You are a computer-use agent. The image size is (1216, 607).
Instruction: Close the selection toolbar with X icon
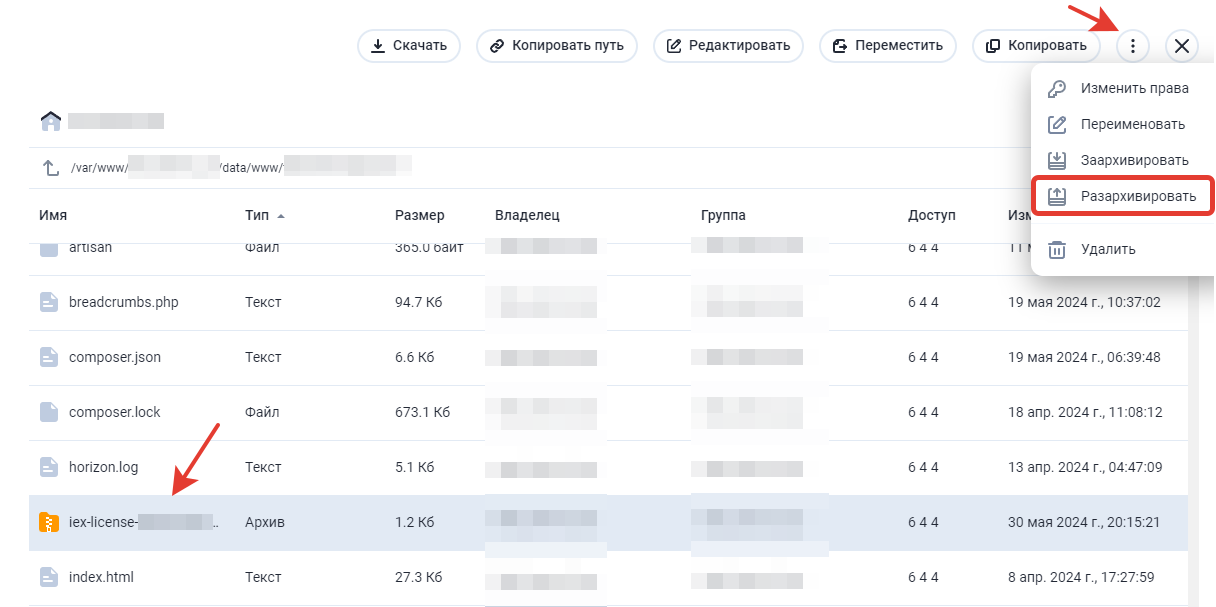pos(1182,46)
